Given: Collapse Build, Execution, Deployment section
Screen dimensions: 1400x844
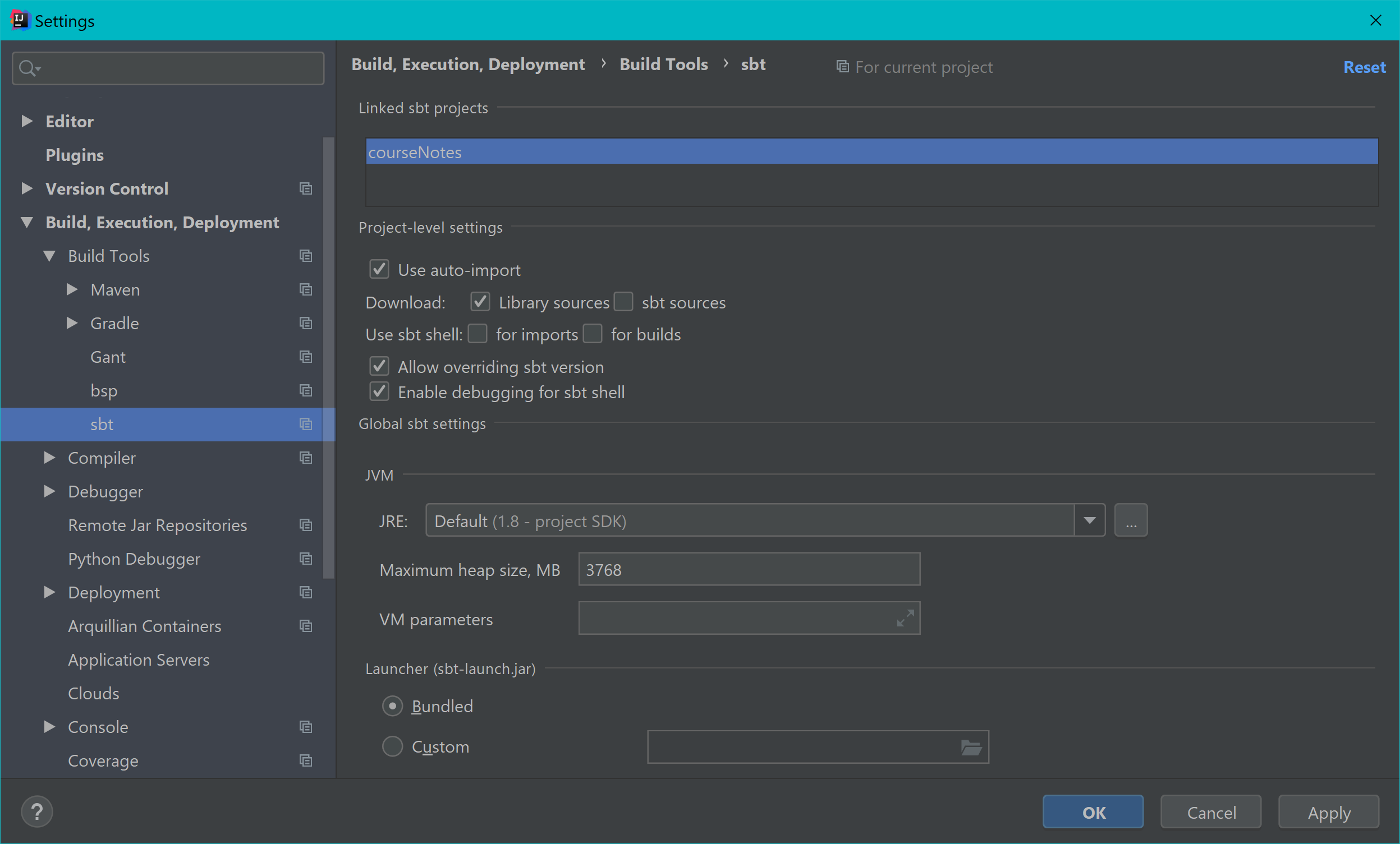Looking at the screenshot, I should click(26, 222).
